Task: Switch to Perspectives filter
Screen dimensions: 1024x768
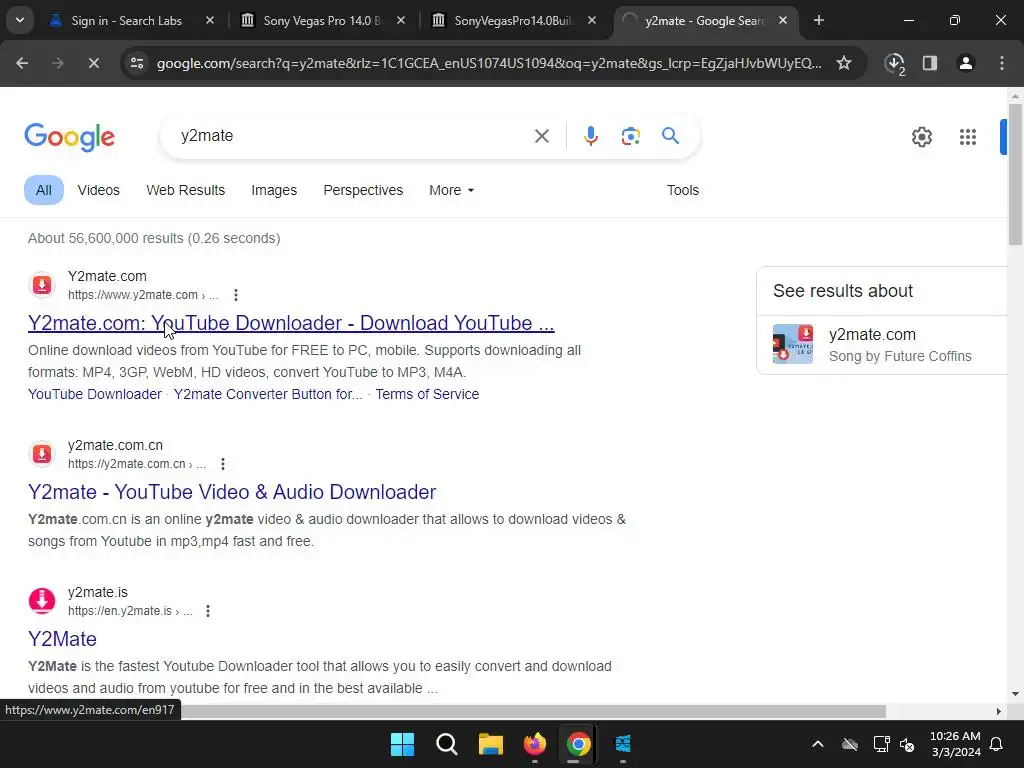Action: pyautogui.click(x=363, y=190)
